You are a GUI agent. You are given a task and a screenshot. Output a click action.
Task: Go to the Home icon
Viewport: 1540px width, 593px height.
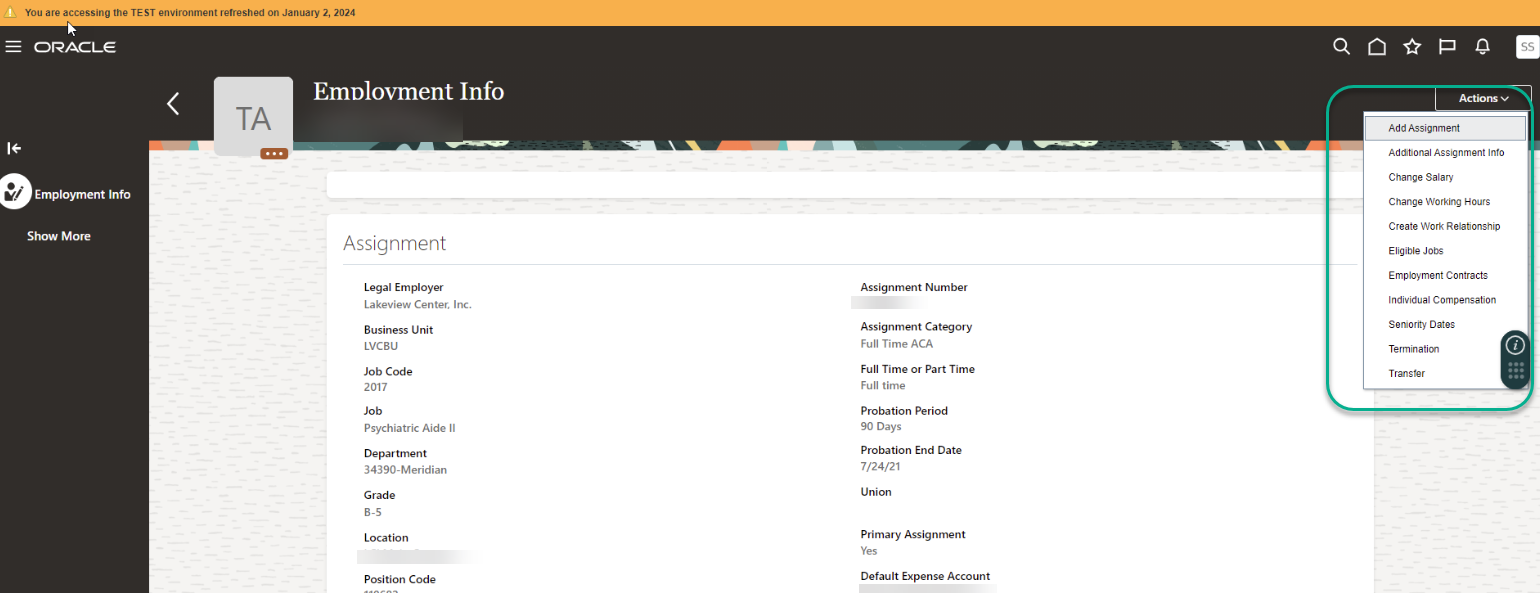pos(1377,46)
